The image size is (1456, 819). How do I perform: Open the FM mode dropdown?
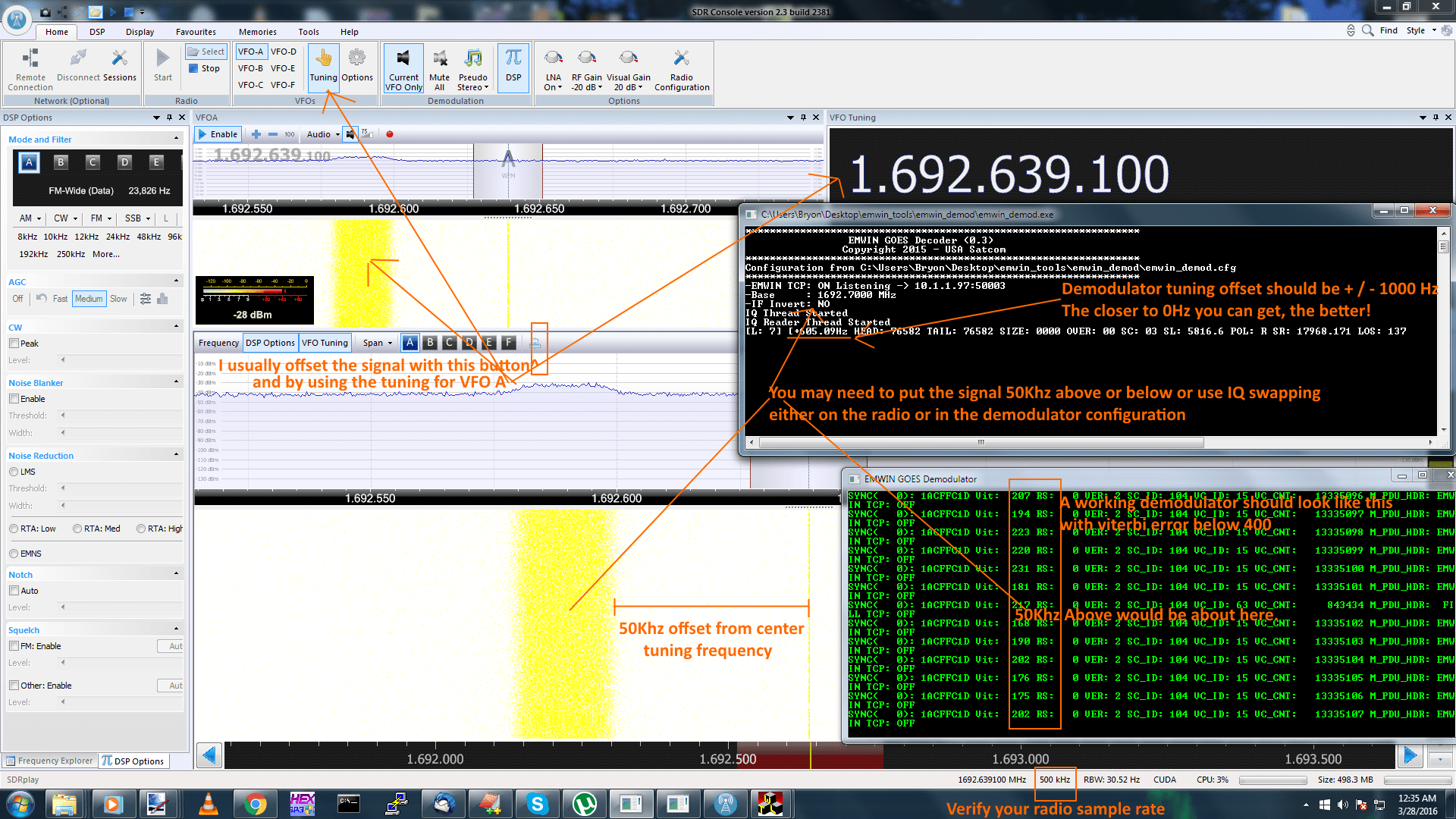(101, 218)
